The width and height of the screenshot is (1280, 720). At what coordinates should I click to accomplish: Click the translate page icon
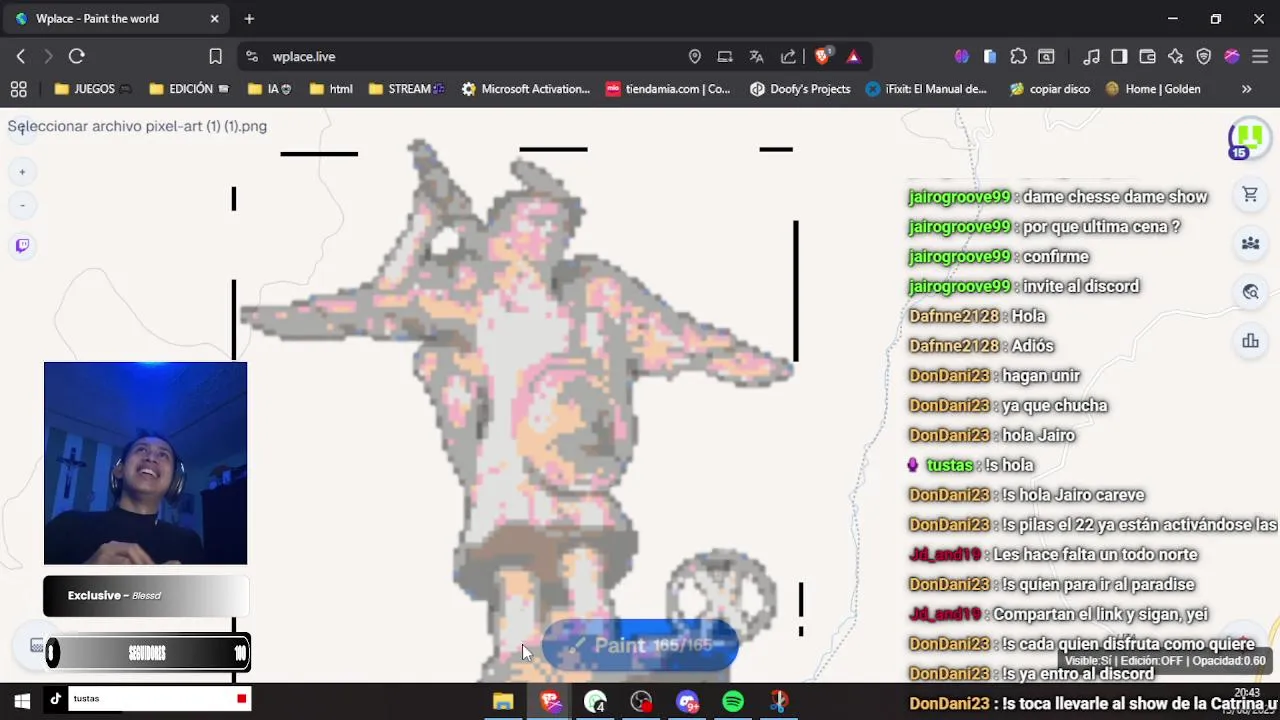pos(756,57)
